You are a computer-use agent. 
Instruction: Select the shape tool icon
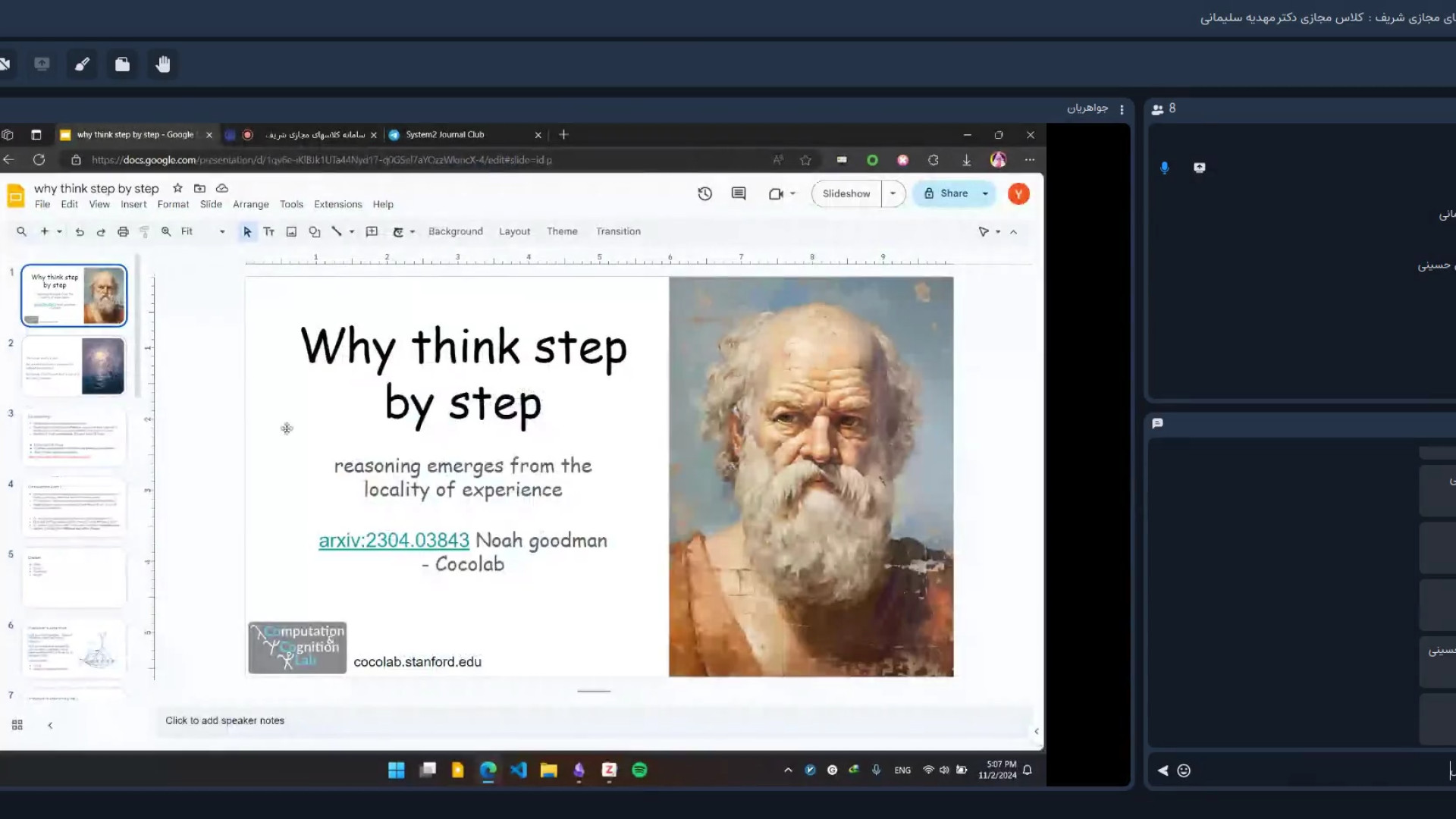point(314,232)
